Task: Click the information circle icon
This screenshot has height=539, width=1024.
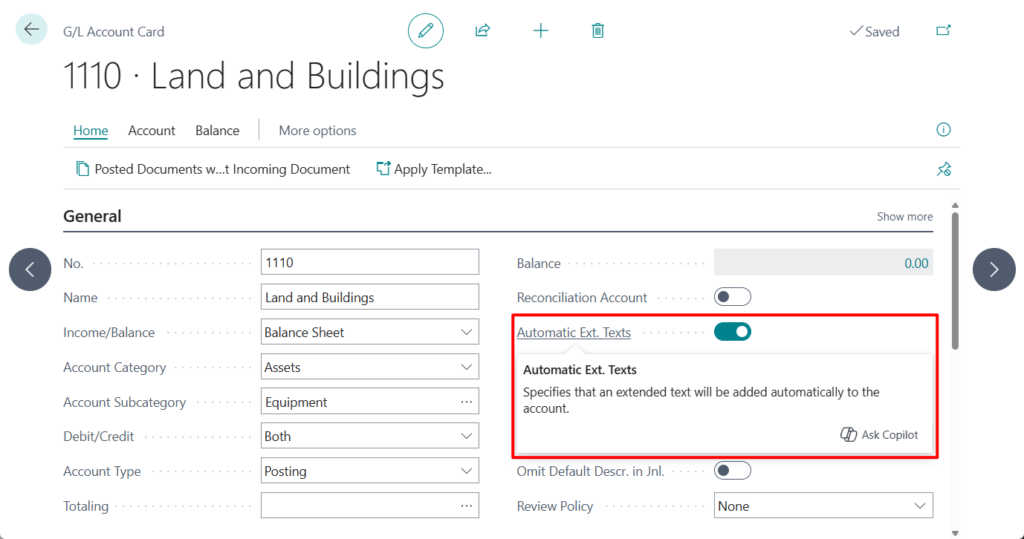Action: click(943, 130)
